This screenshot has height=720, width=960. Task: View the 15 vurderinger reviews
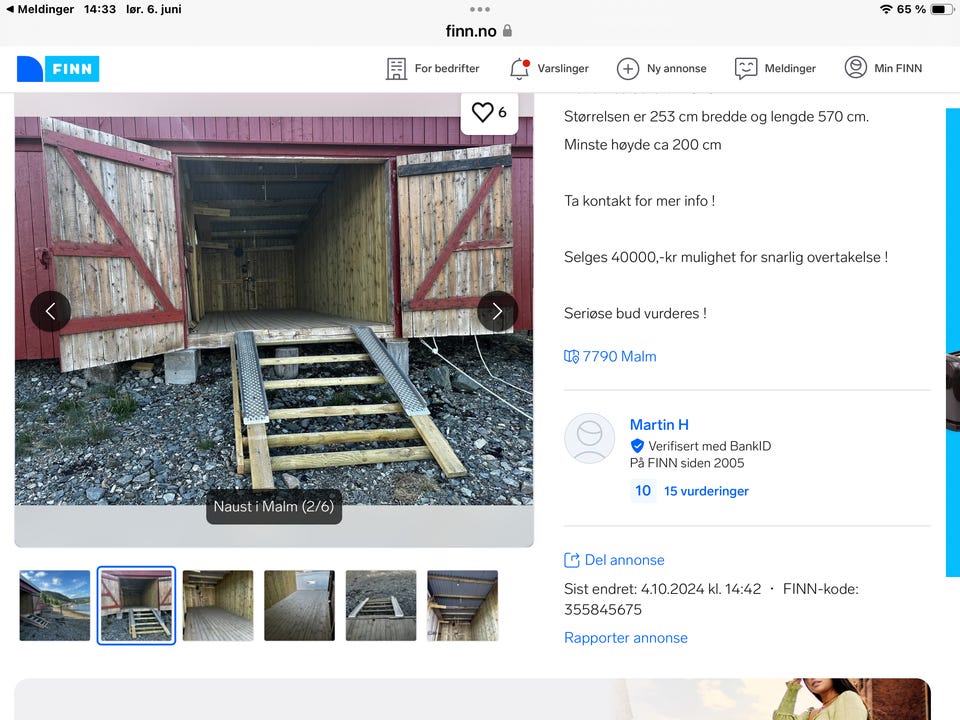(x=706, y=491)
